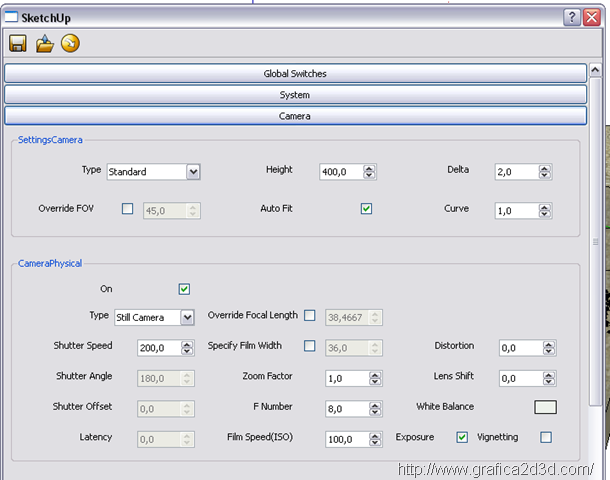
Task: Toggle the Auto Fit checkbox
Action: tap(366, 209)
